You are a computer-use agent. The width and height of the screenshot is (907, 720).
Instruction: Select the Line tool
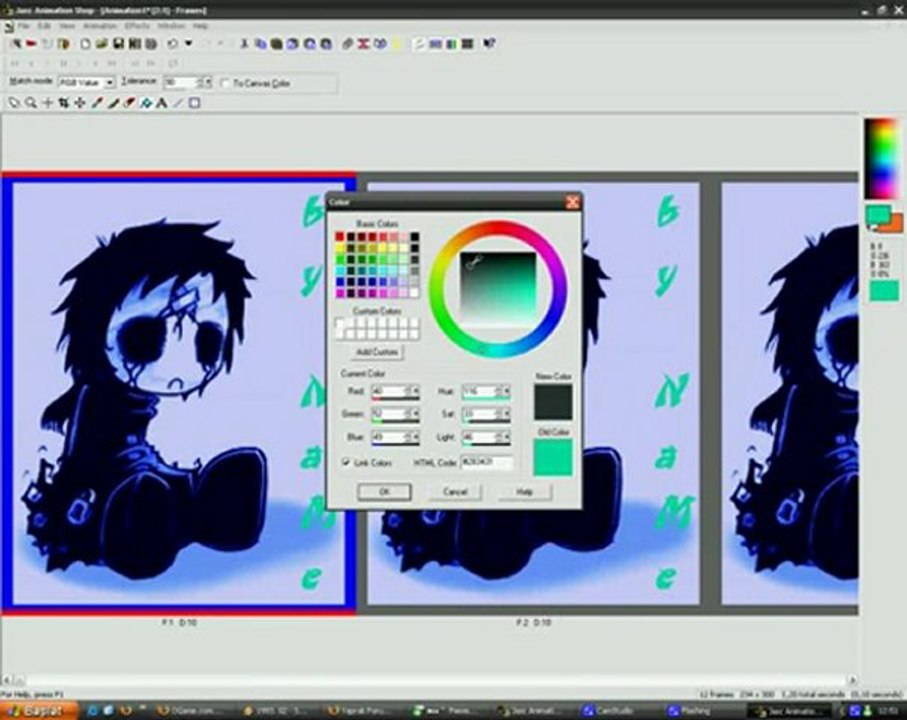point(178,103)
